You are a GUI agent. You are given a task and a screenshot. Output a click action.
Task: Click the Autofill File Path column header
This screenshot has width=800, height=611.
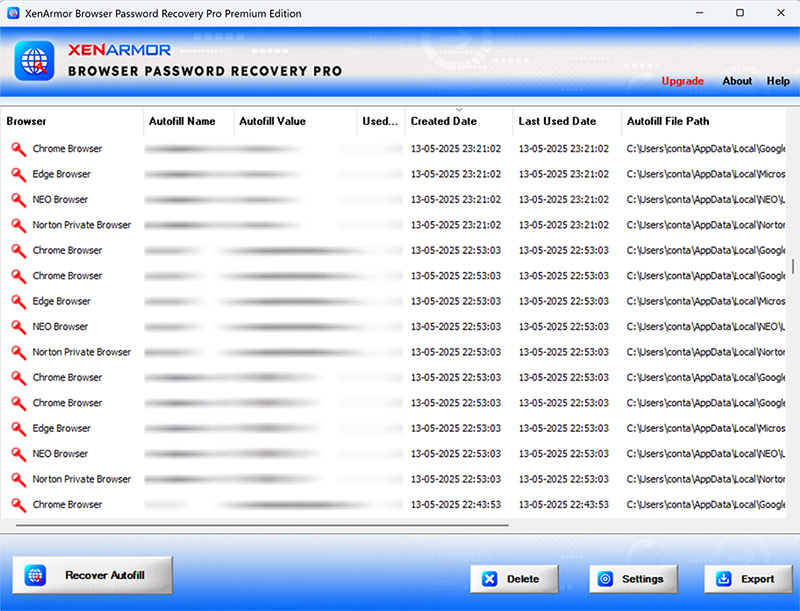coord(668,121)
